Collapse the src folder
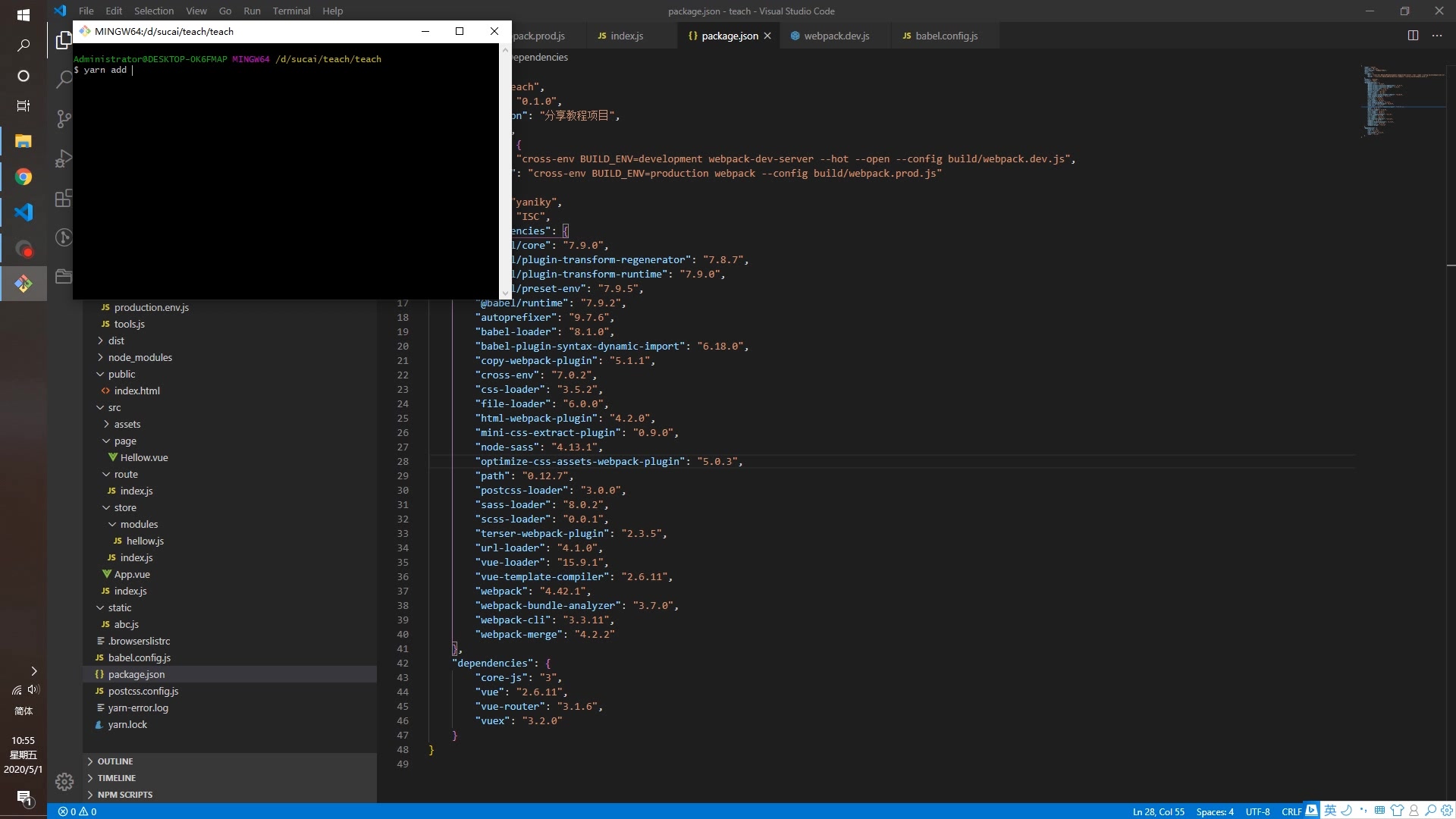Screen dimensions: 1456x819 coord(114,407)
